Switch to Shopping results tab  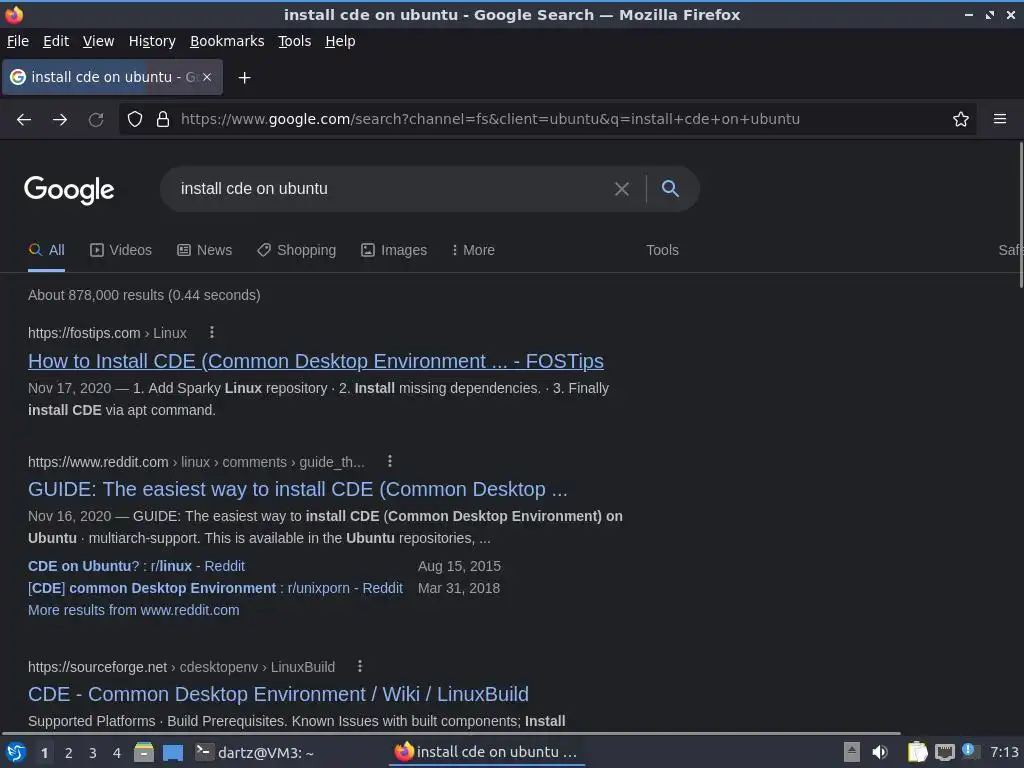point(296,250)
